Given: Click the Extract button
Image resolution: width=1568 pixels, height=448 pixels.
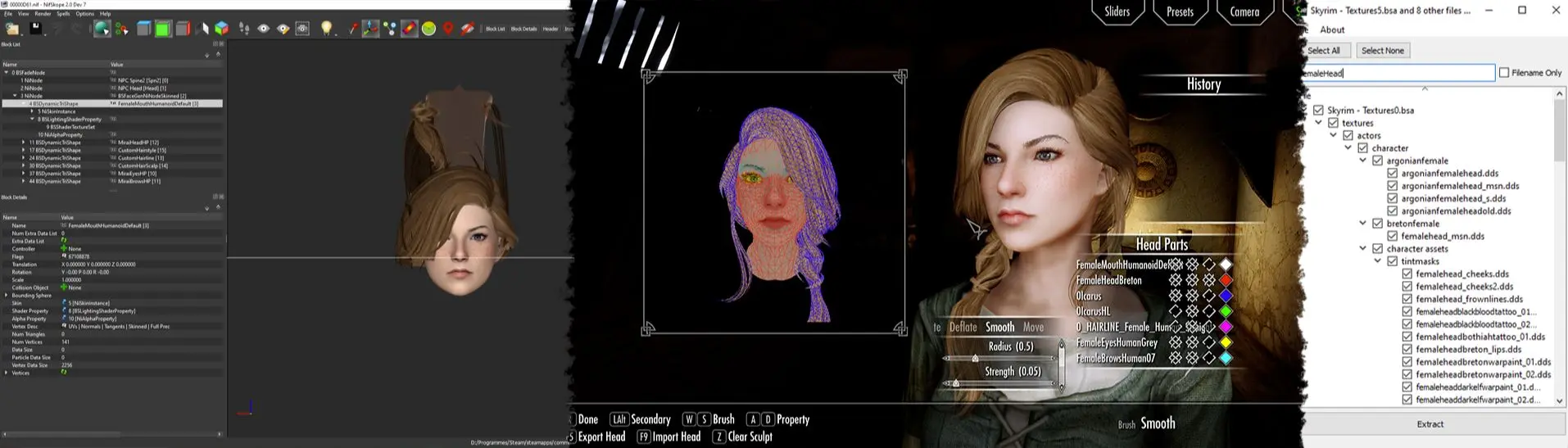Looking at the screenshot, I should point(1430,424).
